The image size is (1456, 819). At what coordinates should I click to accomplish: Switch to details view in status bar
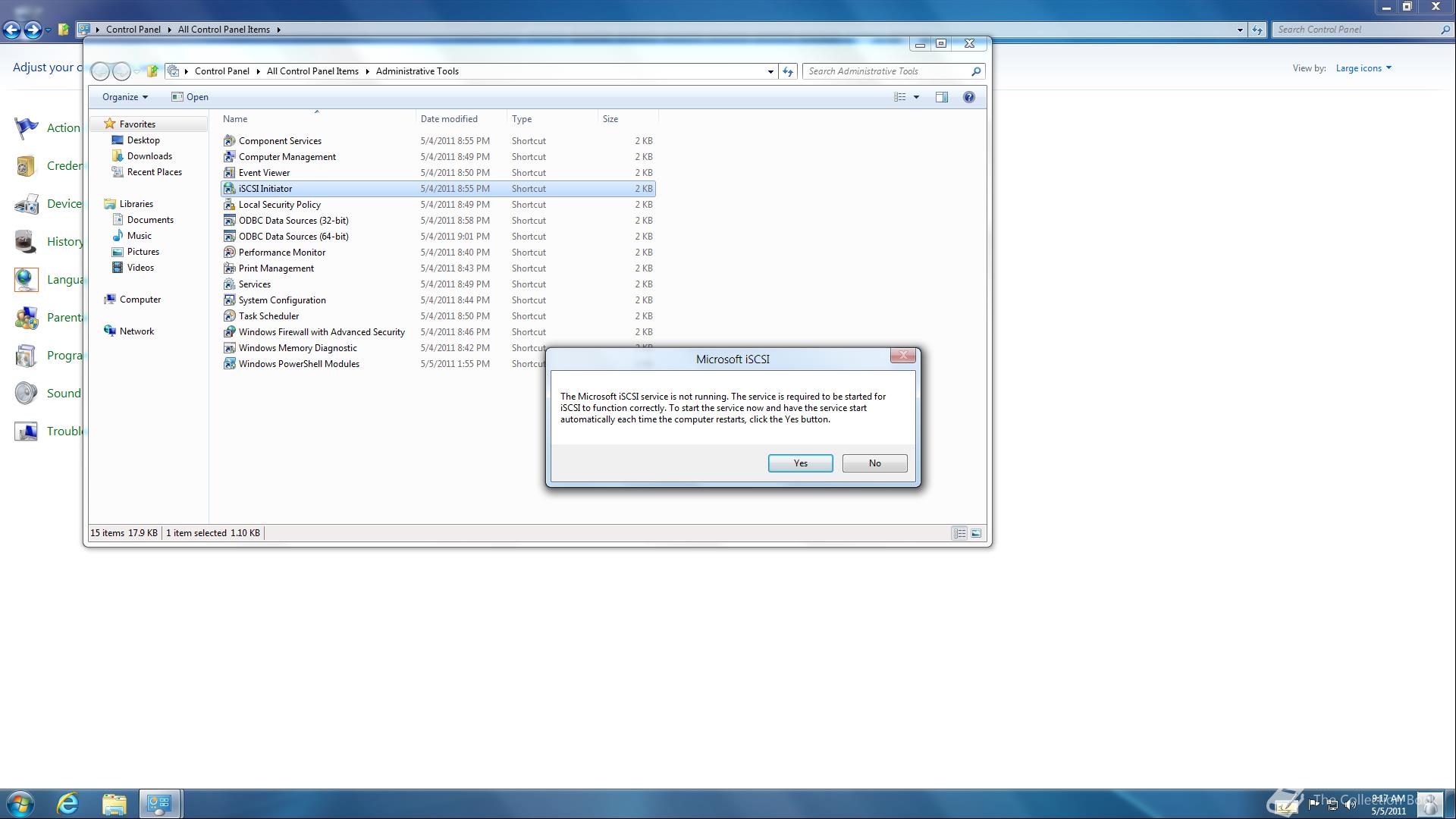pos(959,533)
